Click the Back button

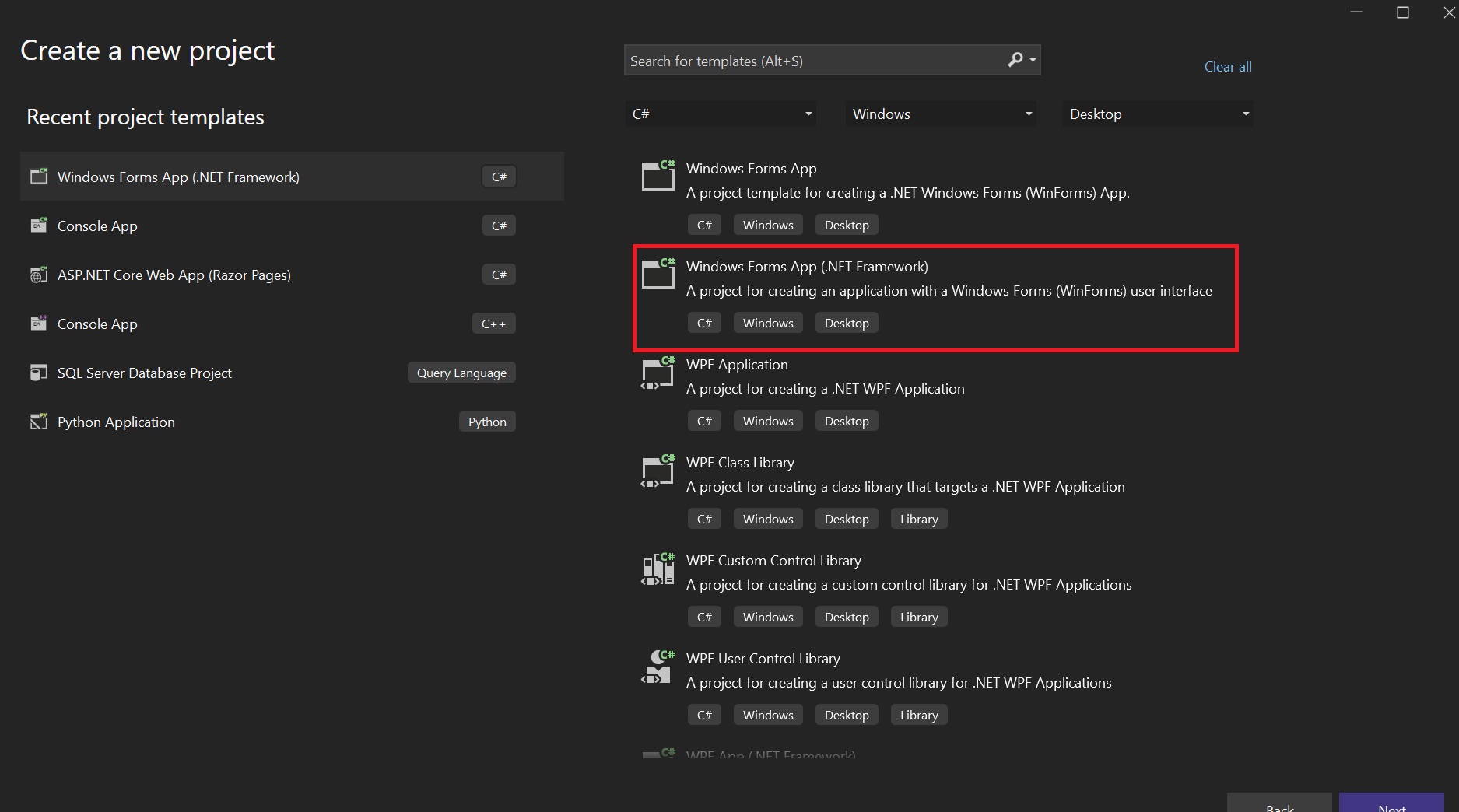pos(1280,803)
